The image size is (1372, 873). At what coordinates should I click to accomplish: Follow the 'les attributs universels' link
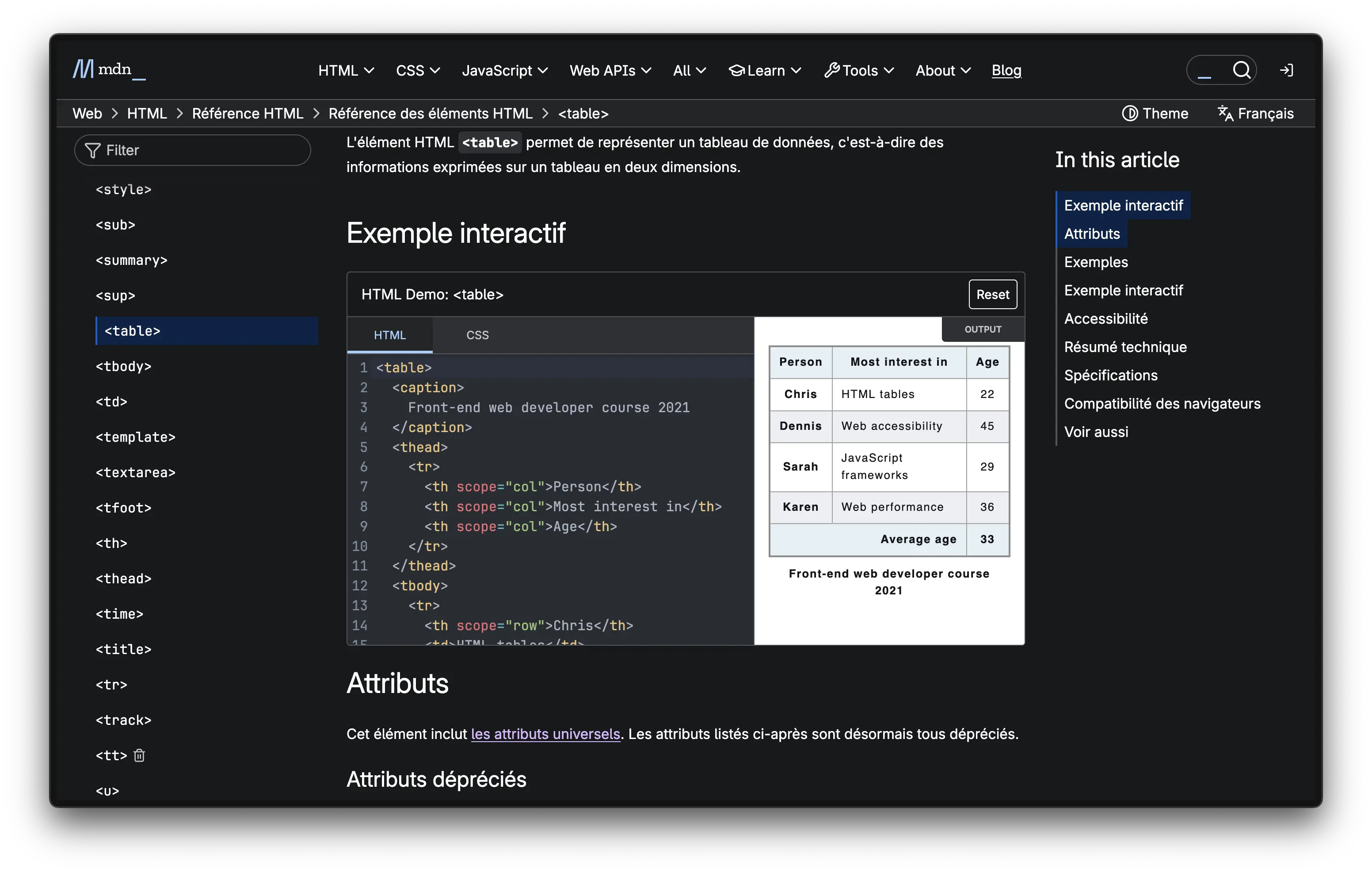pyautogui.click(x=545, y=734)
